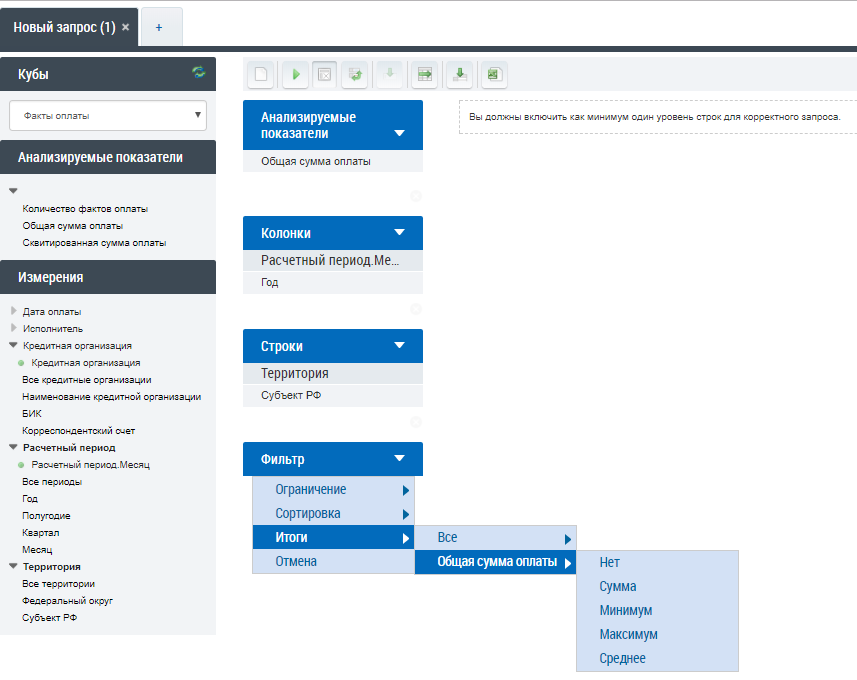Click the table with right arrow icon
This screenshot has height=680, width=857.
coord(425,74)
